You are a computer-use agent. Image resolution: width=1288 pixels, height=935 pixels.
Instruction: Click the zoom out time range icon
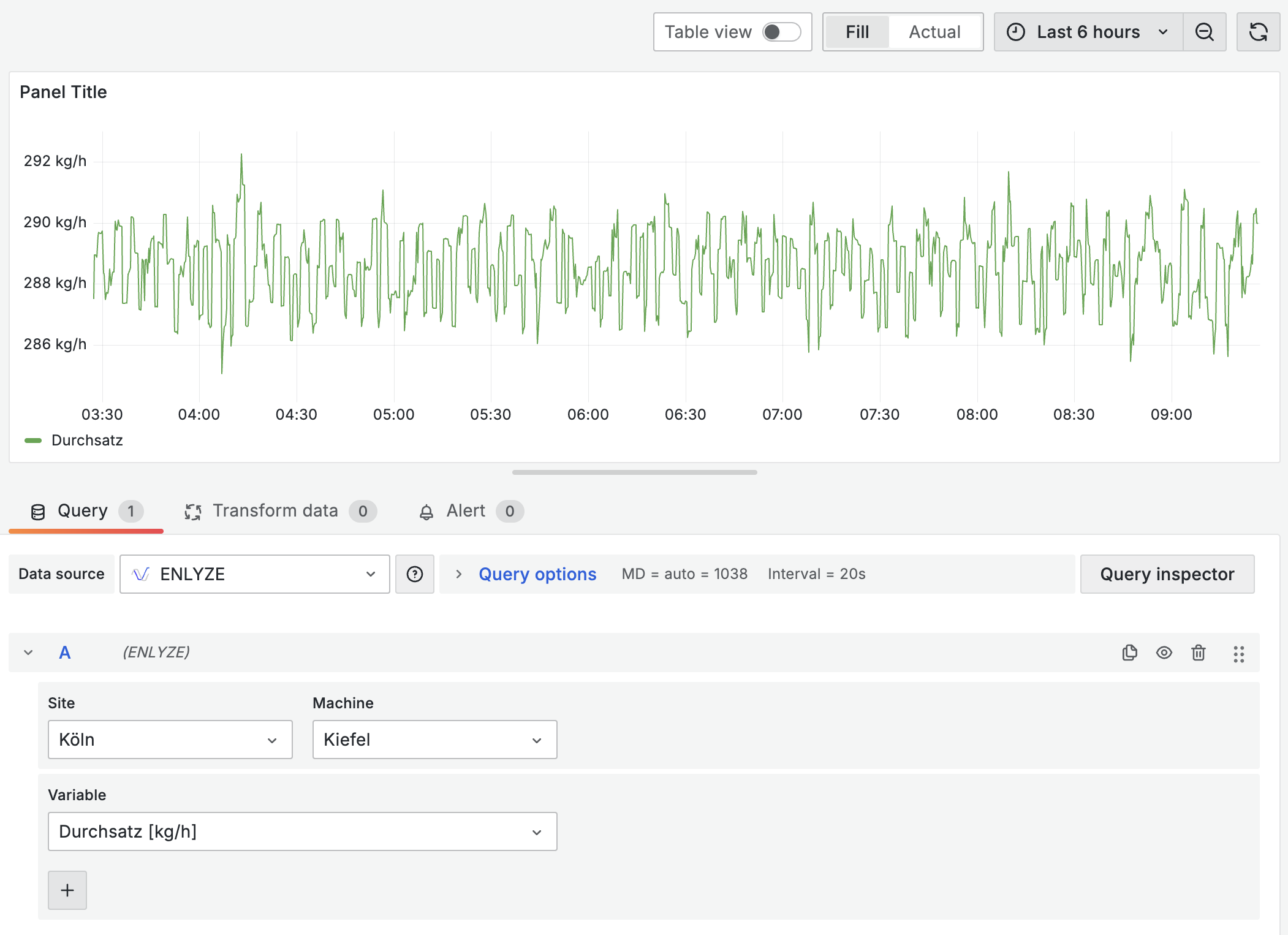tap(1204, 32)
